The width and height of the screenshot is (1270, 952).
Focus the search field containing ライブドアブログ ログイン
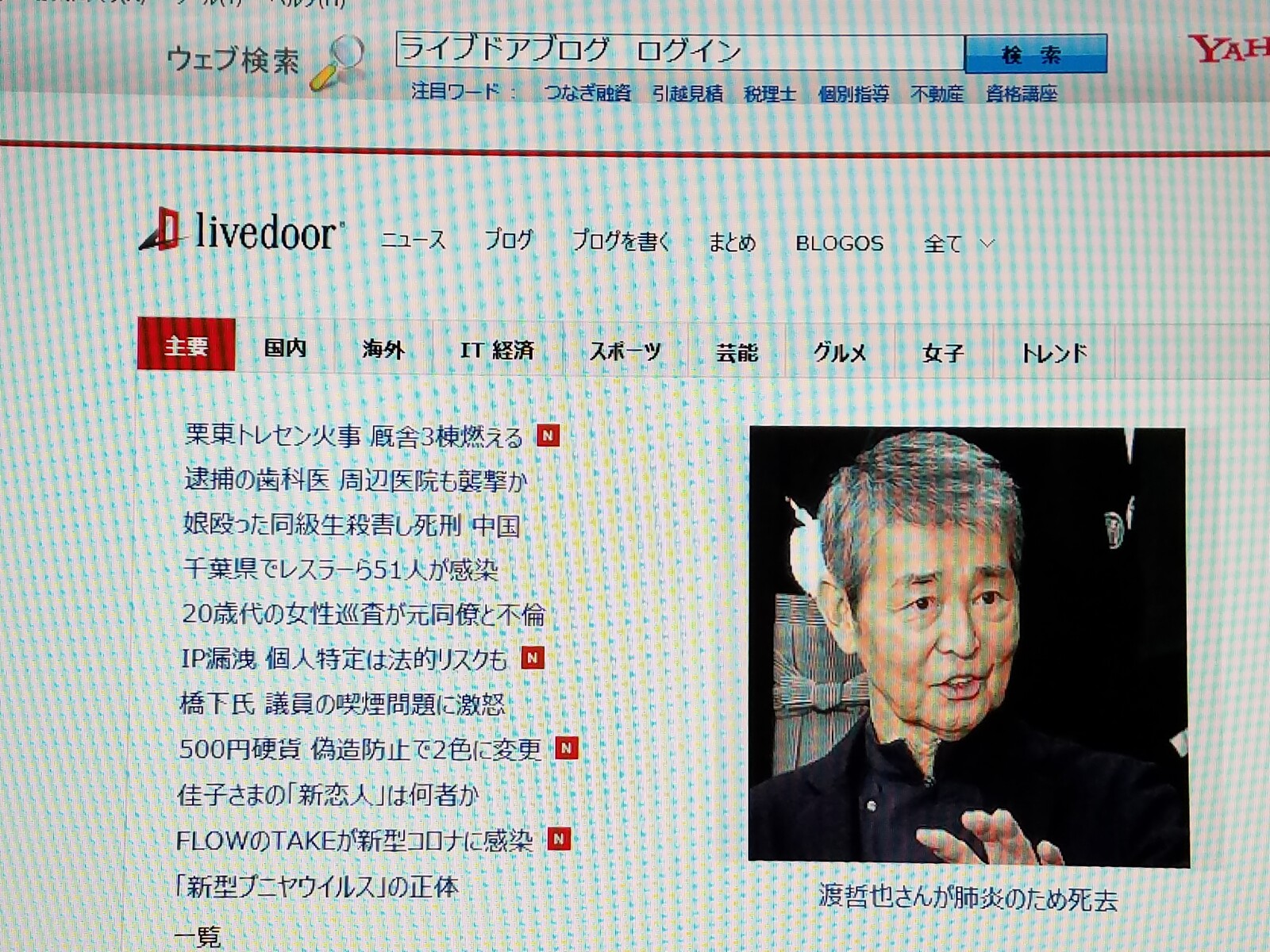(679, 51)
